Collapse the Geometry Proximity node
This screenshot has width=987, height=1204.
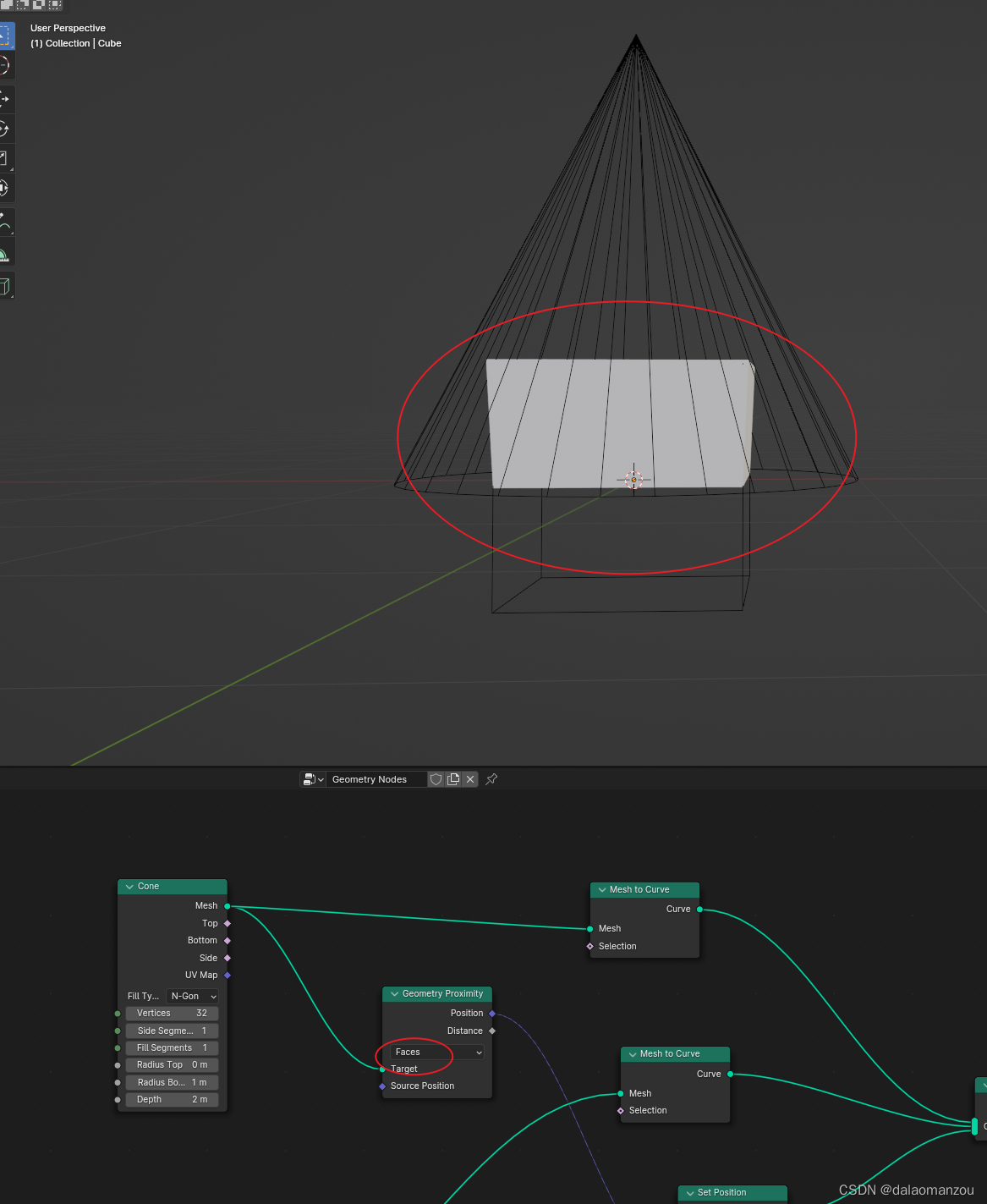pyautogui.click(x=394, y=994)
